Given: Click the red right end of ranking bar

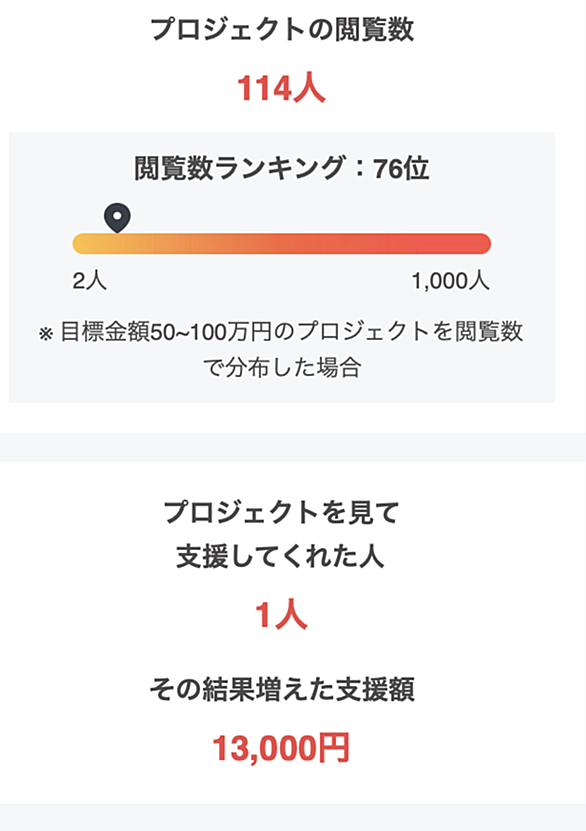Looking at the screenshot, I should pyautogui.click(x=479, y=243).
